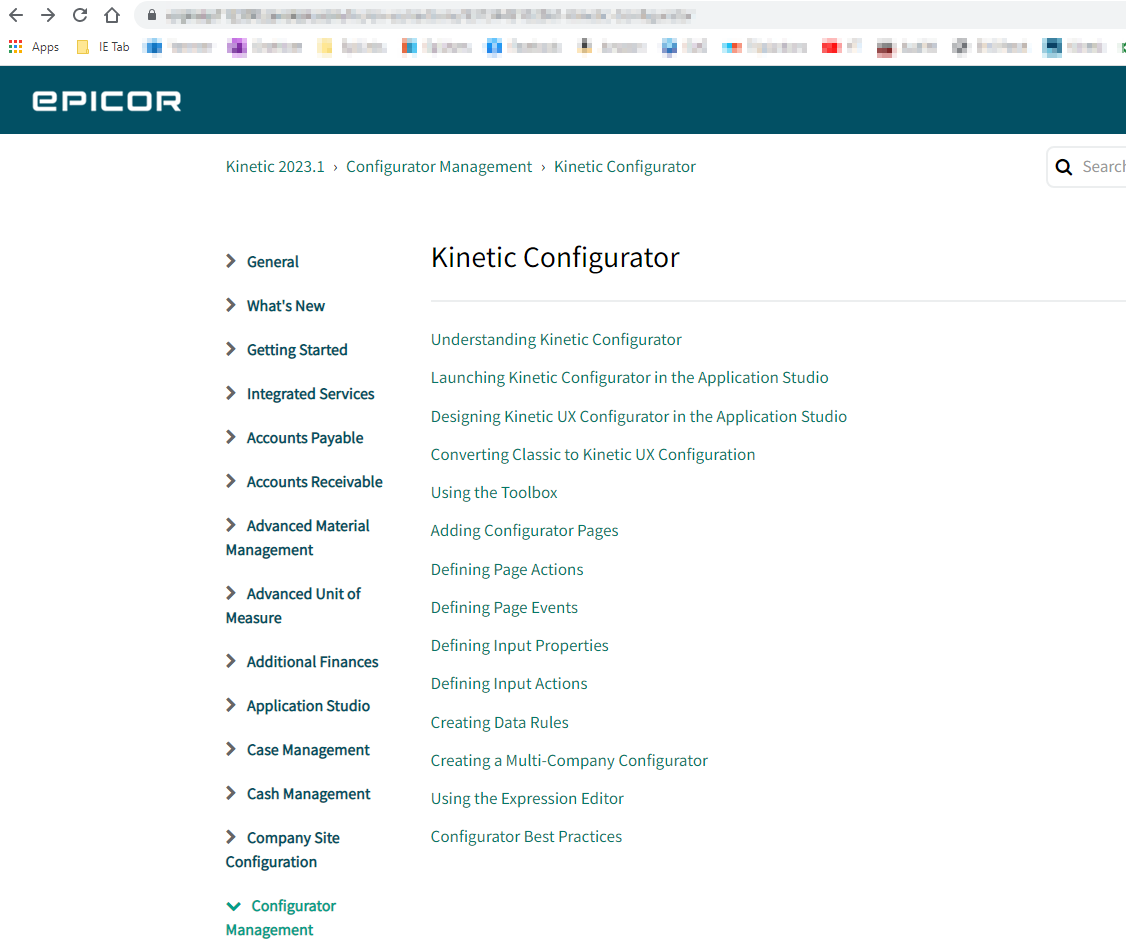The width and height of the screenshot is (1126, 946).
Task: Open Designing Kinetic UX Configurator link
Action: point(638,416)
